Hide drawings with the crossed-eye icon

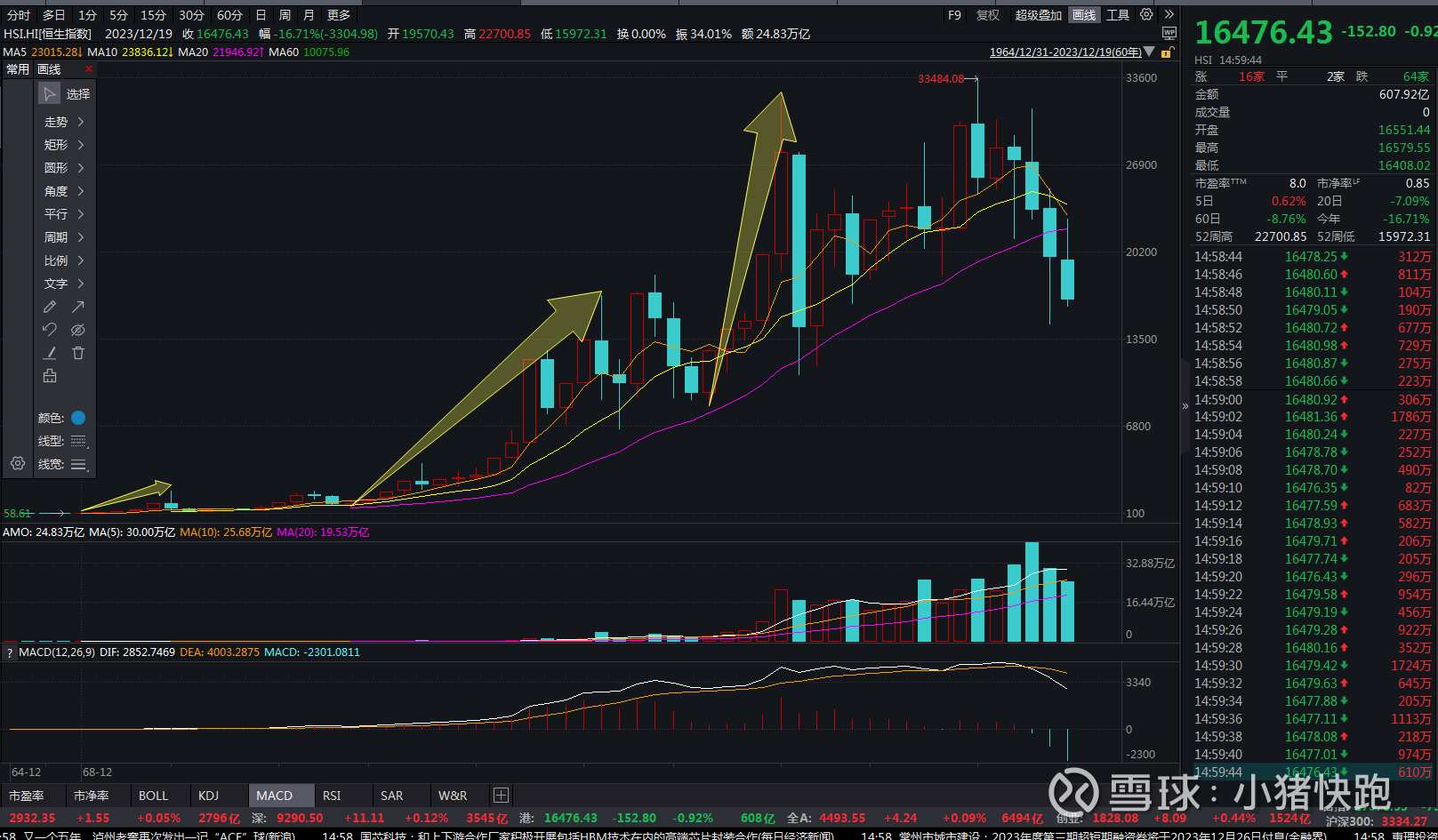click(x=78, y=330)
